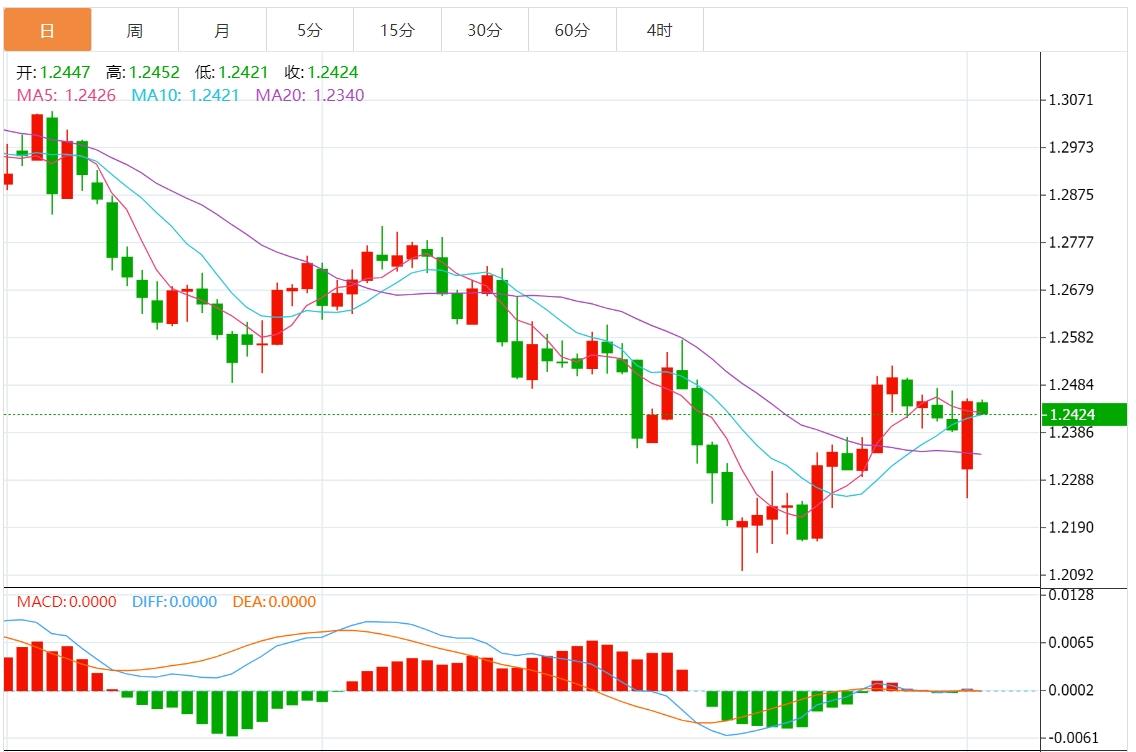The image size is (1136, 752).
Task: Open the 5分 timeframe tab
Action: pyautogui.click(x=310, y=30)
